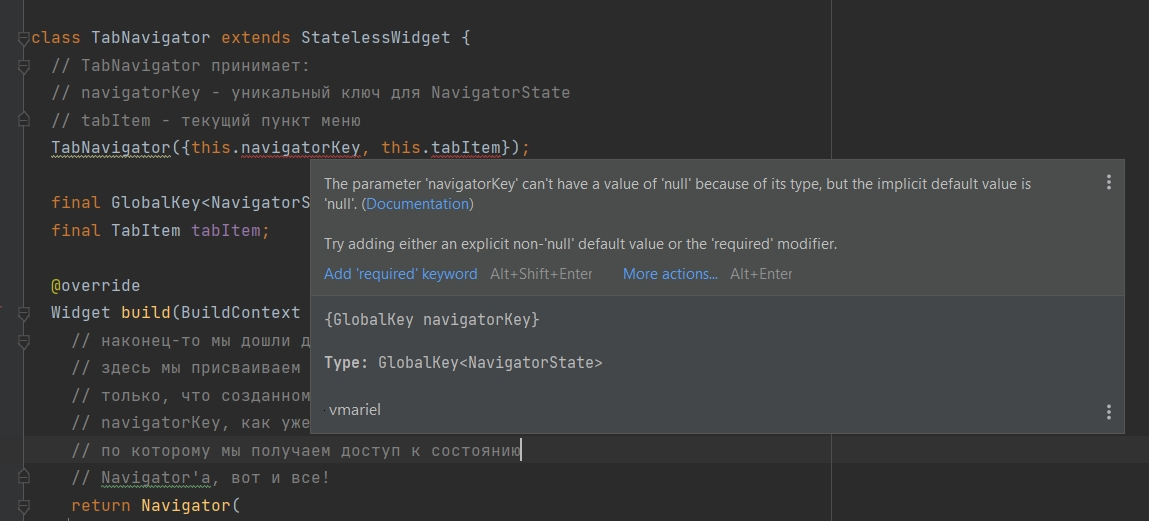Click the comment 'navigatorKey - уникальный ключ для NavigatorState'
This screenshot has width=1149, height=521.
pos(311,92)
